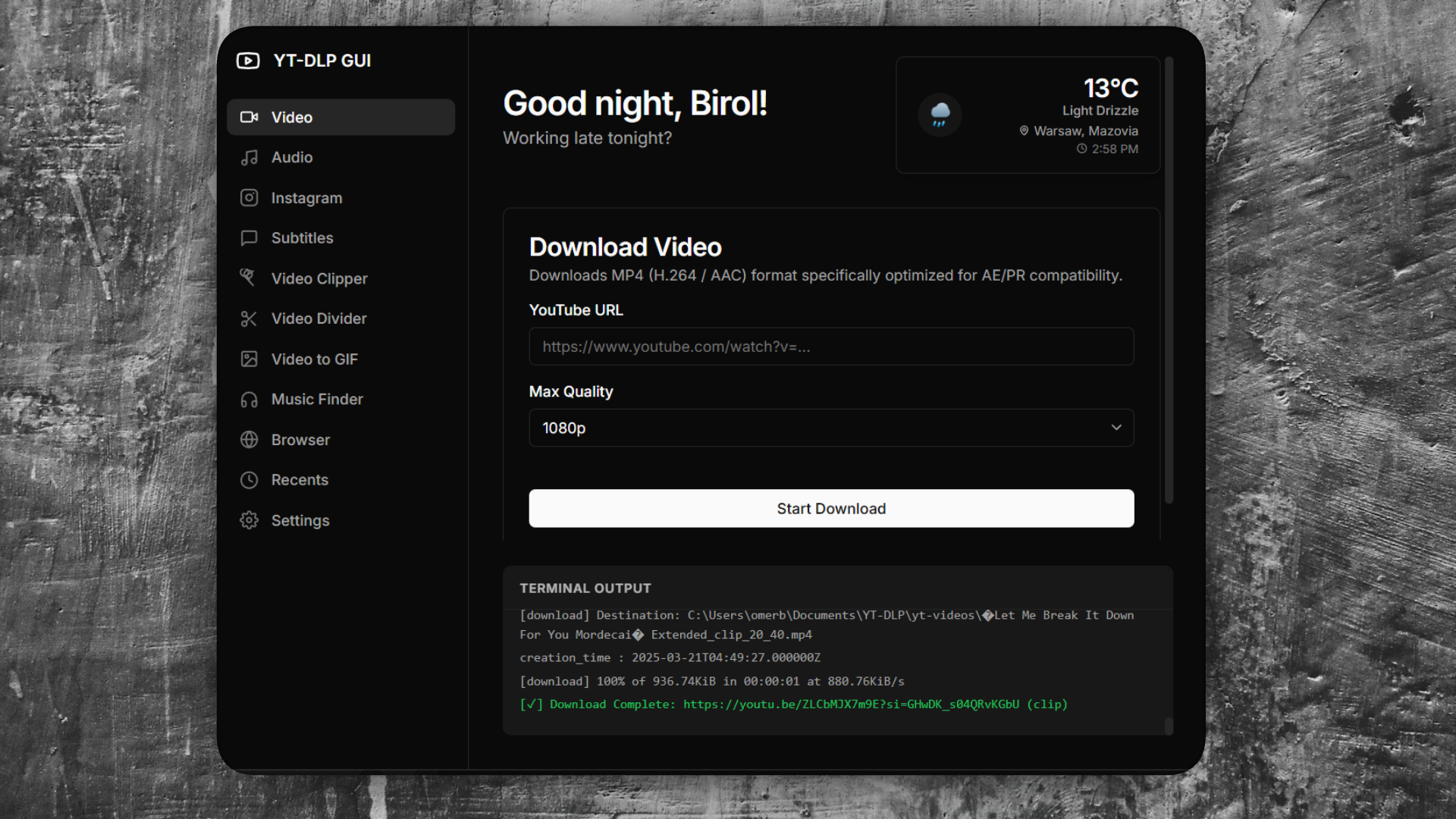This screenshot has height=819, width=1456.
Task: Show the Recents label in sidebar
Action: click(300, 480)
